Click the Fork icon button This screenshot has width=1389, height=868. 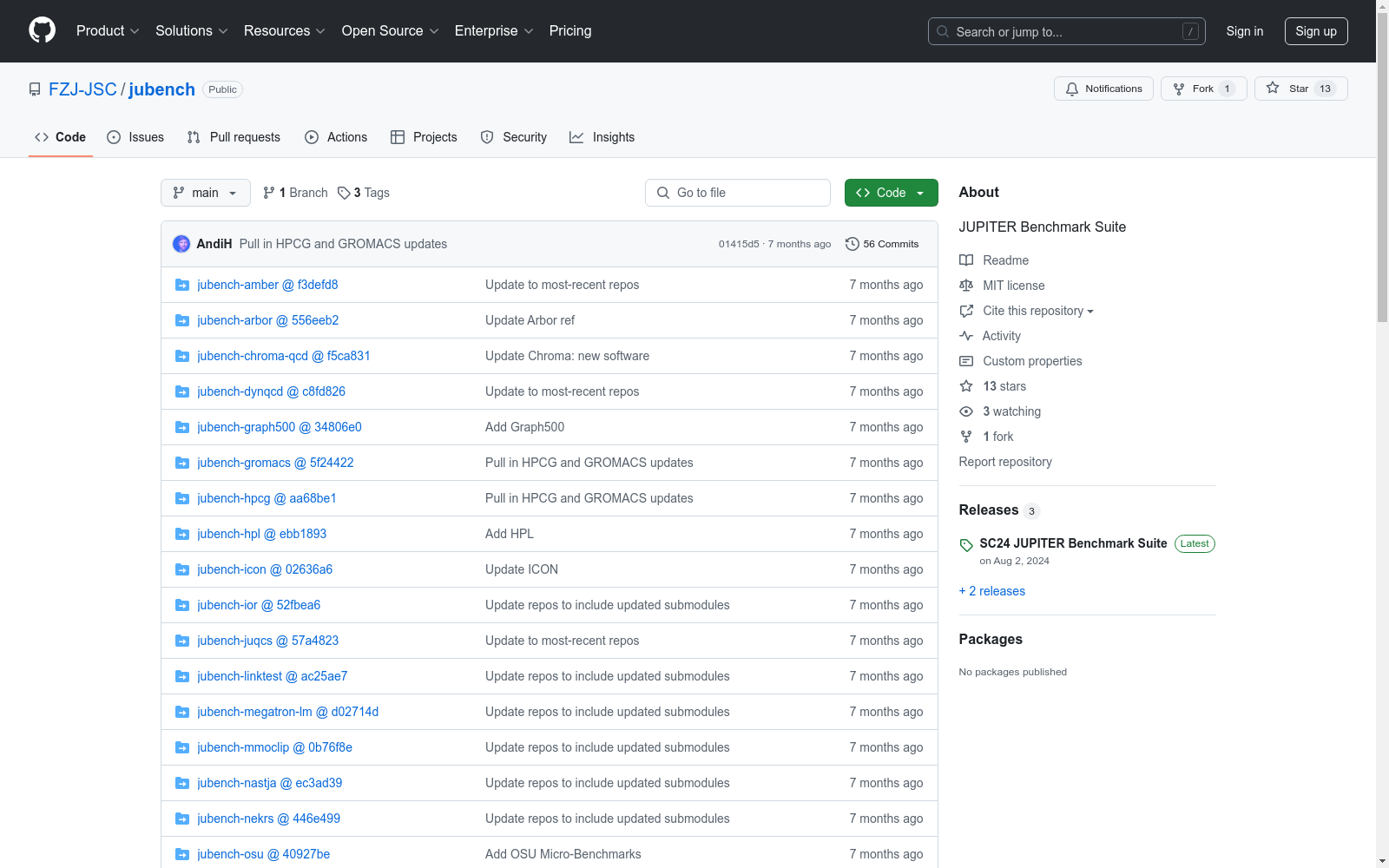pyautogui.click(x=1179, y=89)
